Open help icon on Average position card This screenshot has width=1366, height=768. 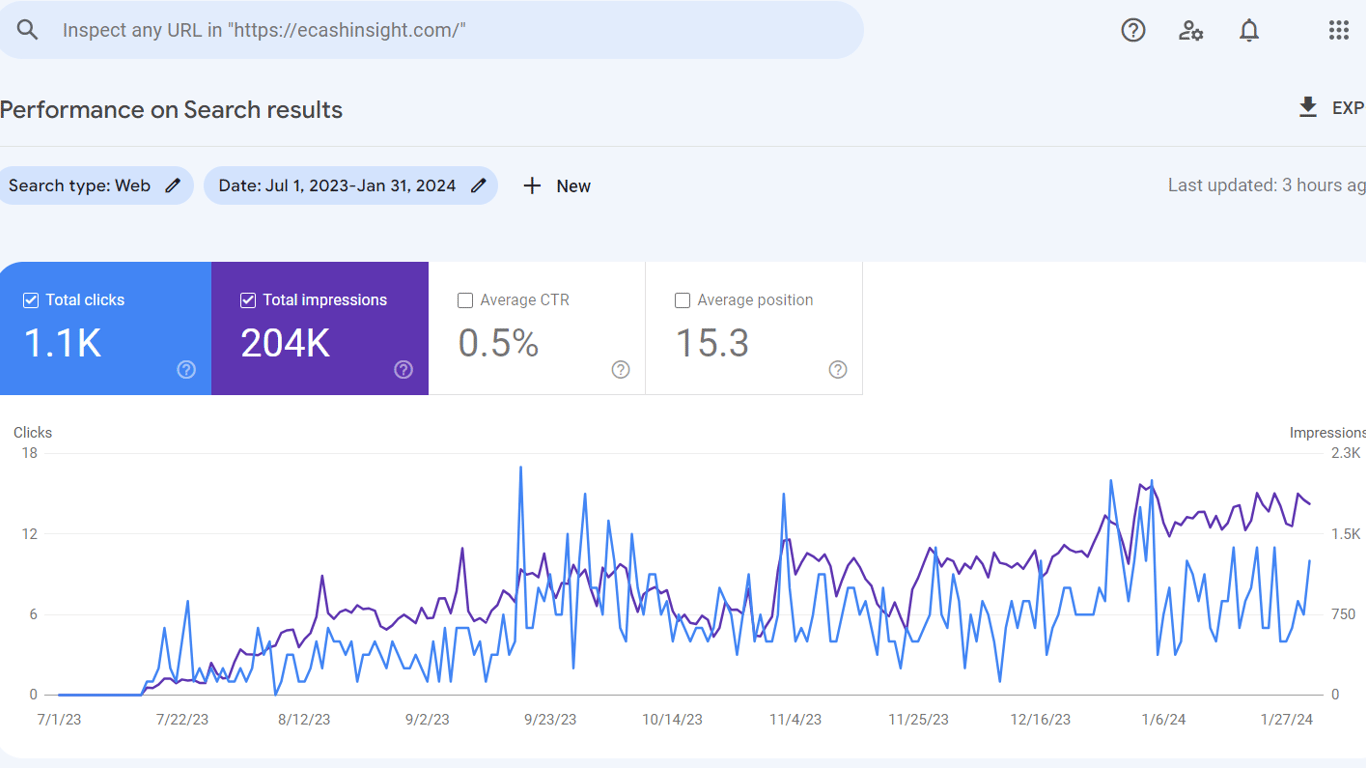838,370
